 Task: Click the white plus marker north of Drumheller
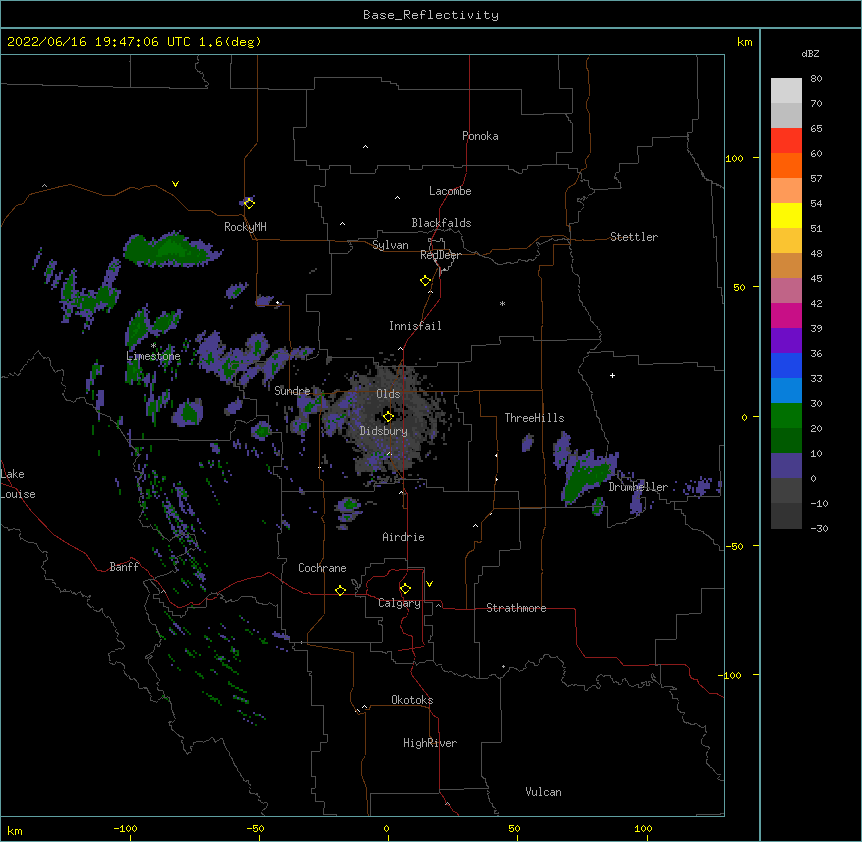click(612, 375)
